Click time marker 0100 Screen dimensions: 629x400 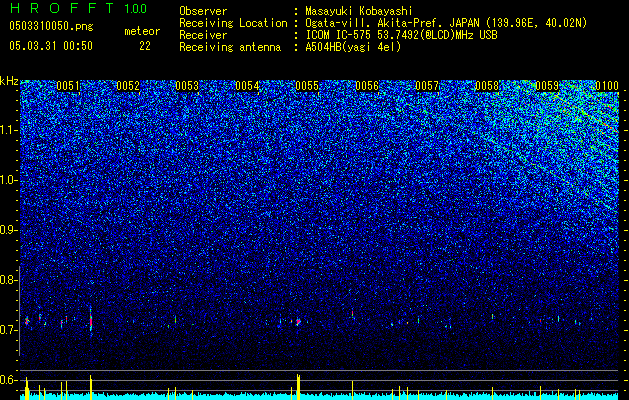coord(607,86)
